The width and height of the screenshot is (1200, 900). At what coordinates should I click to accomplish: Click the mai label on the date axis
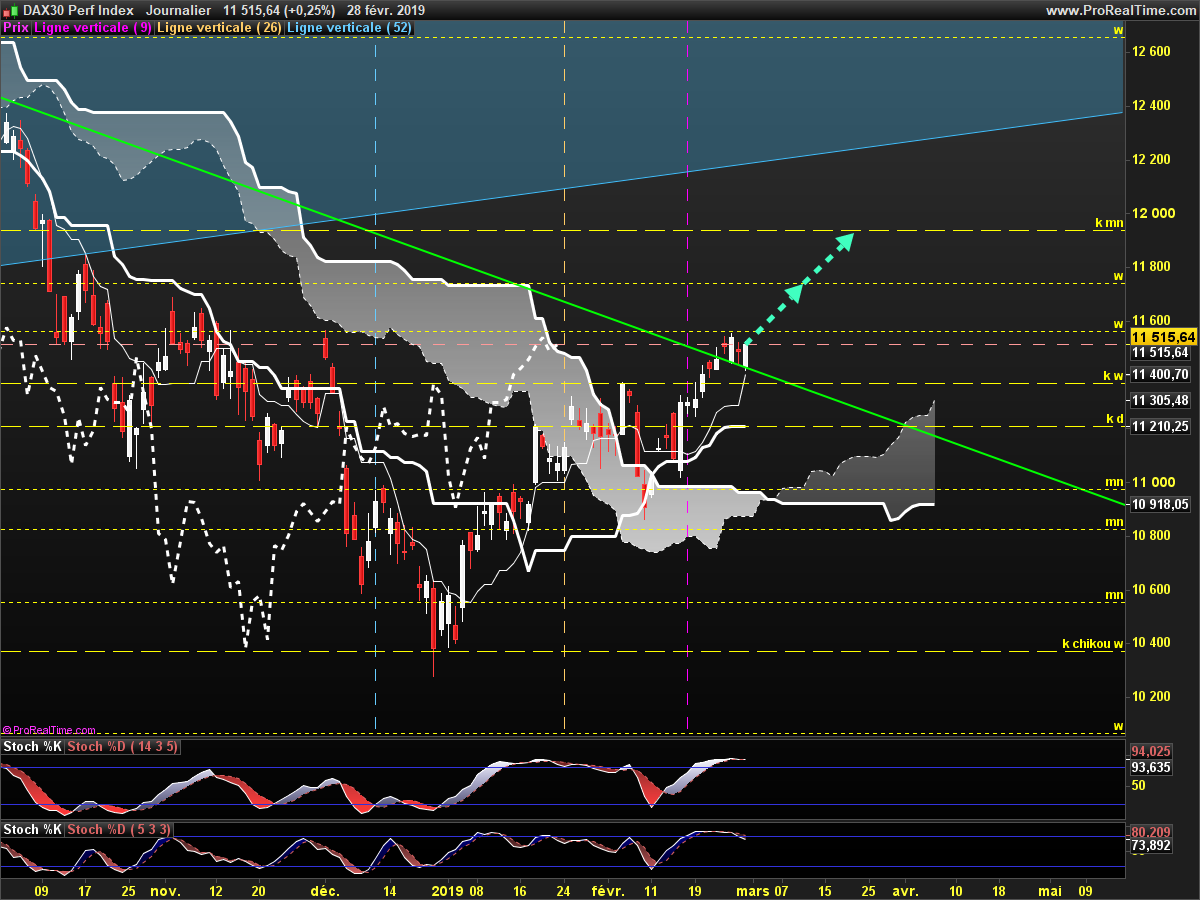pyautogui.click(x=1050, y=889)
